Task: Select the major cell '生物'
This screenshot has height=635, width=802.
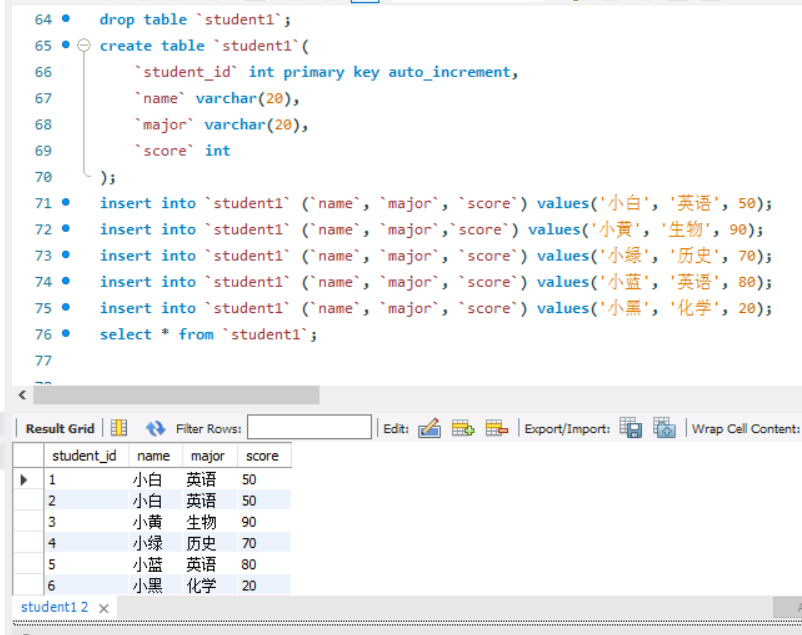Action: click(x=210, y=522)
